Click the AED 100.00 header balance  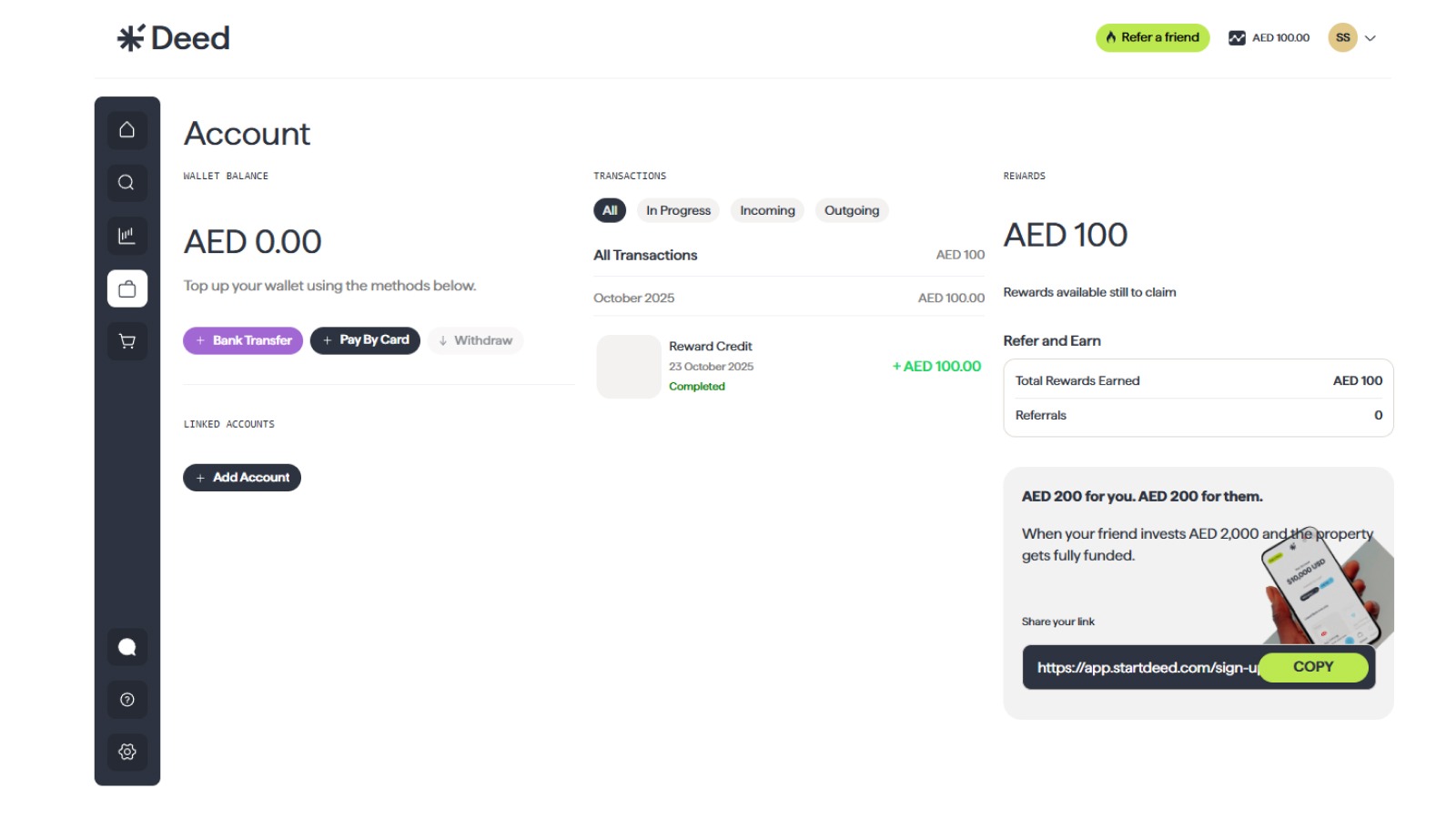(x=1280, y=38)
